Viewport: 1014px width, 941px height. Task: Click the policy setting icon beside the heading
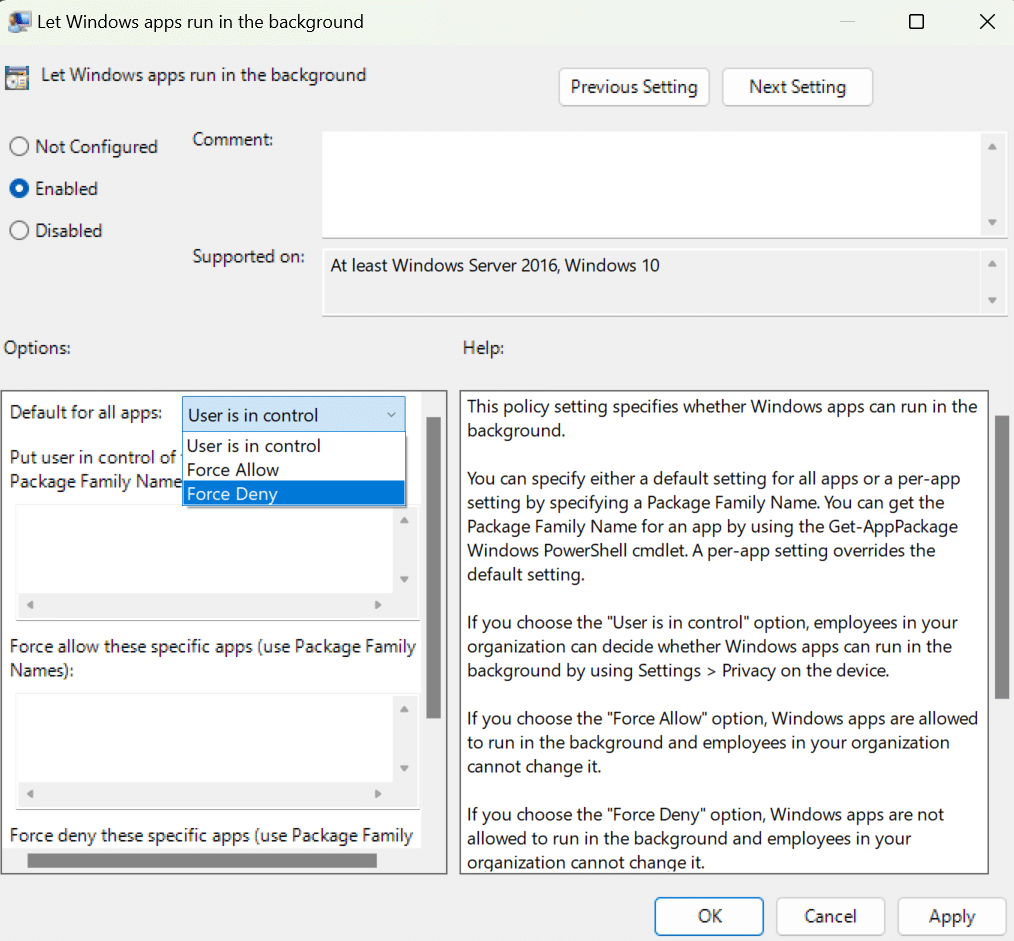(x=17, y=78)
